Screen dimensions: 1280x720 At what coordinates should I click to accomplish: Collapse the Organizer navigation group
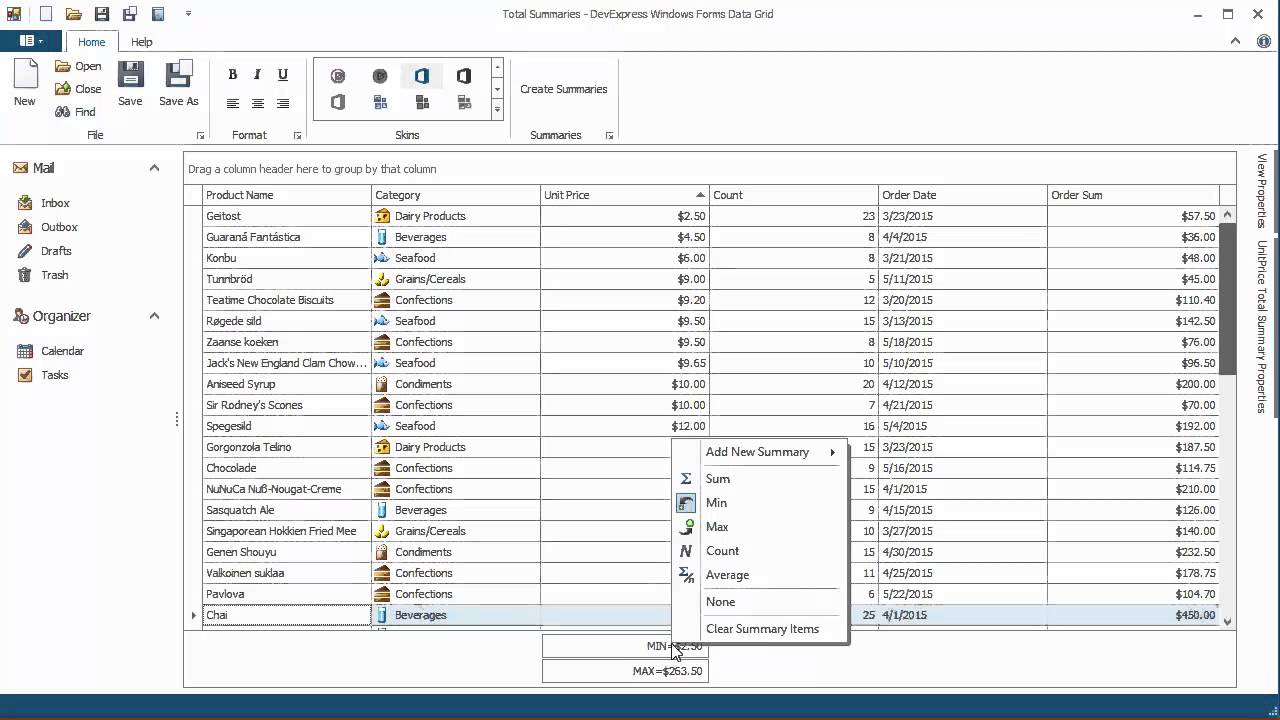point(154,316)
